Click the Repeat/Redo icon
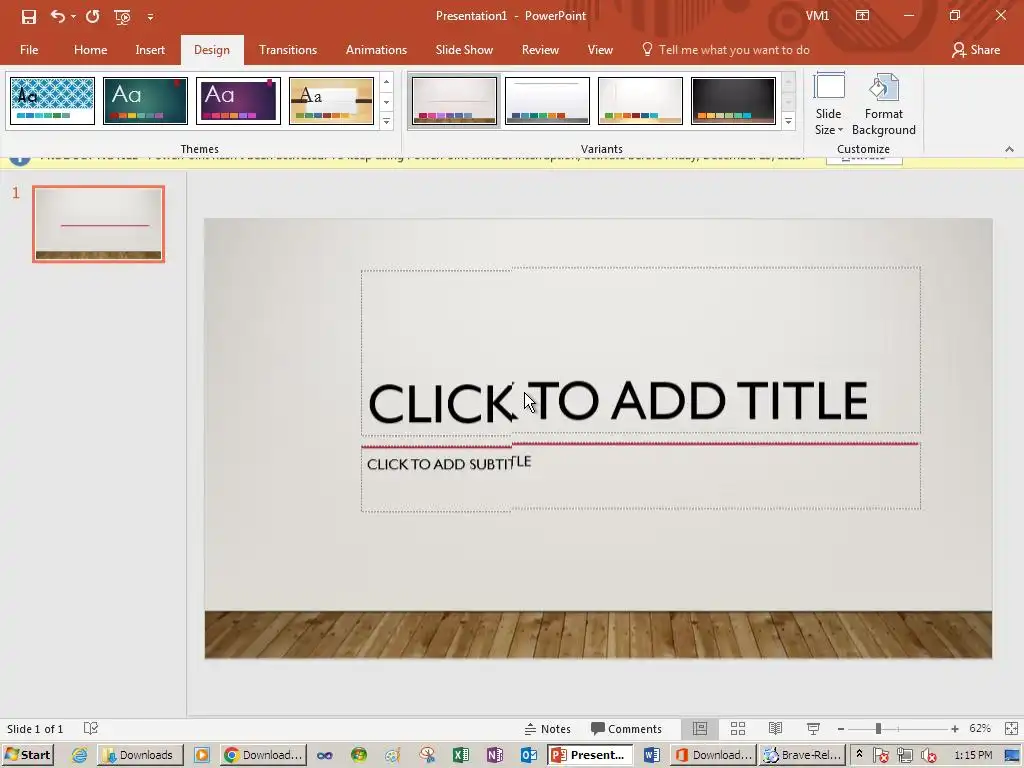1024x768 pixels. [x=92, y=16]
